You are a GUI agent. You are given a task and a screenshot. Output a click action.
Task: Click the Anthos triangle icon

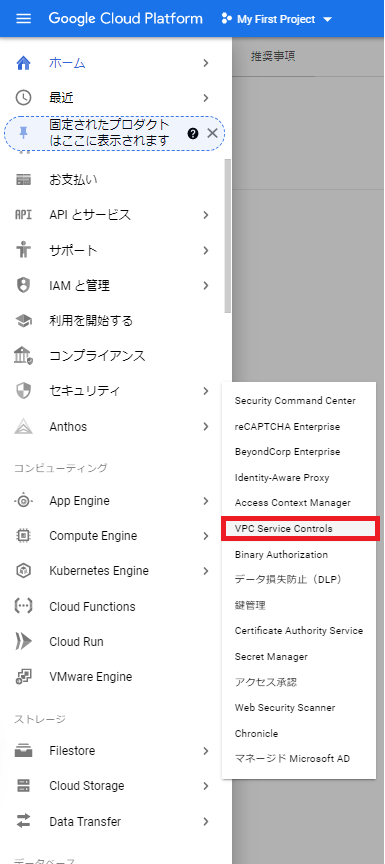point(23,426)
